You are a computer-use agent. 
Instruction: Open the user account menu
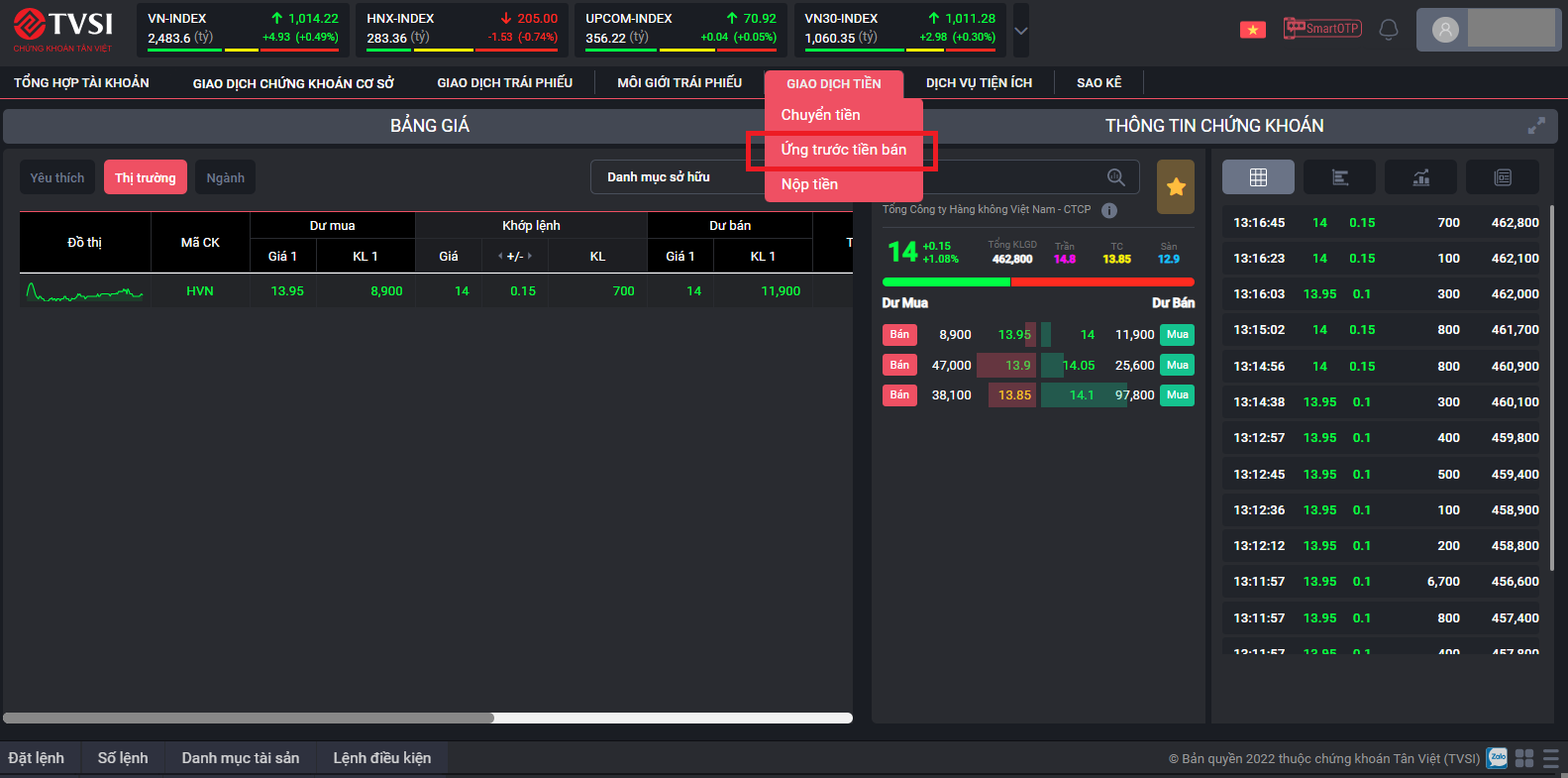coord(1486,30)
